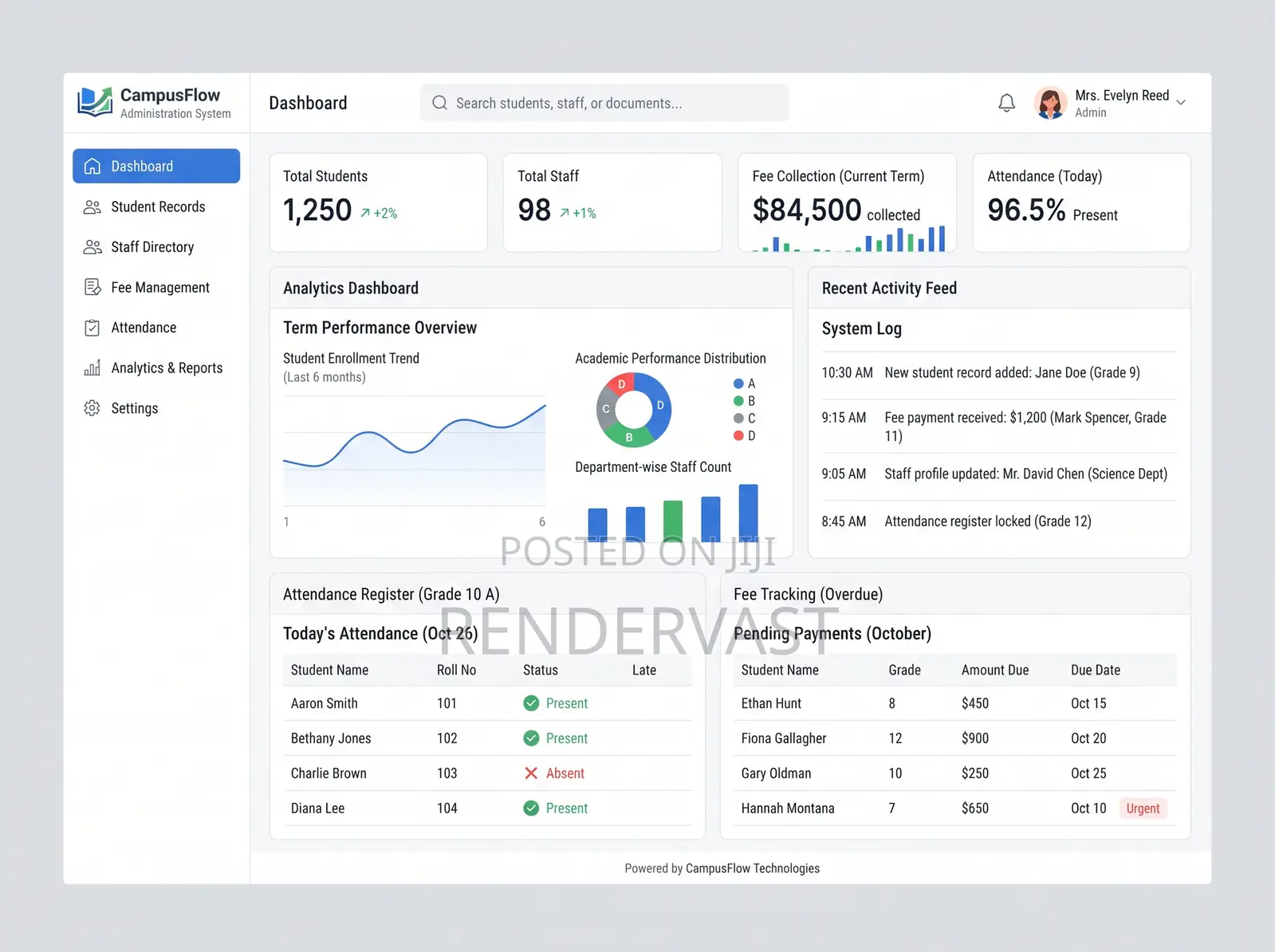This screenshot has height=952, width=1275.
Task: Click the Grade column header in Fee Tracking
Action: [905, 670]
